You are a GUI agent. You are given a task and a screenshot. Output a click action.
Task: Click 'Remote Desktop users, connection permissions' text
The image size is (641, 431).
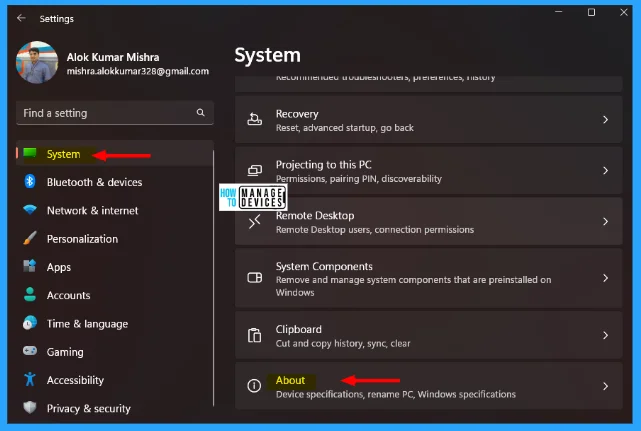tap(375, 230)
